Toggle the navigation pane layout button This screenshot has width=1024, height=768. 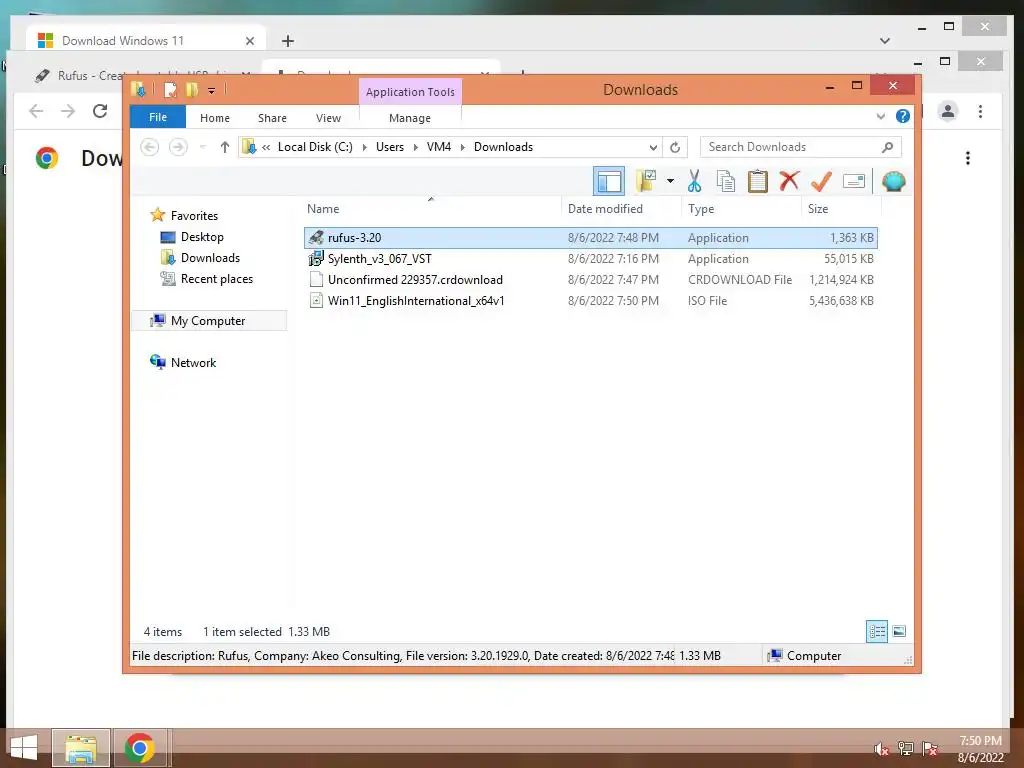click(609, 181)
